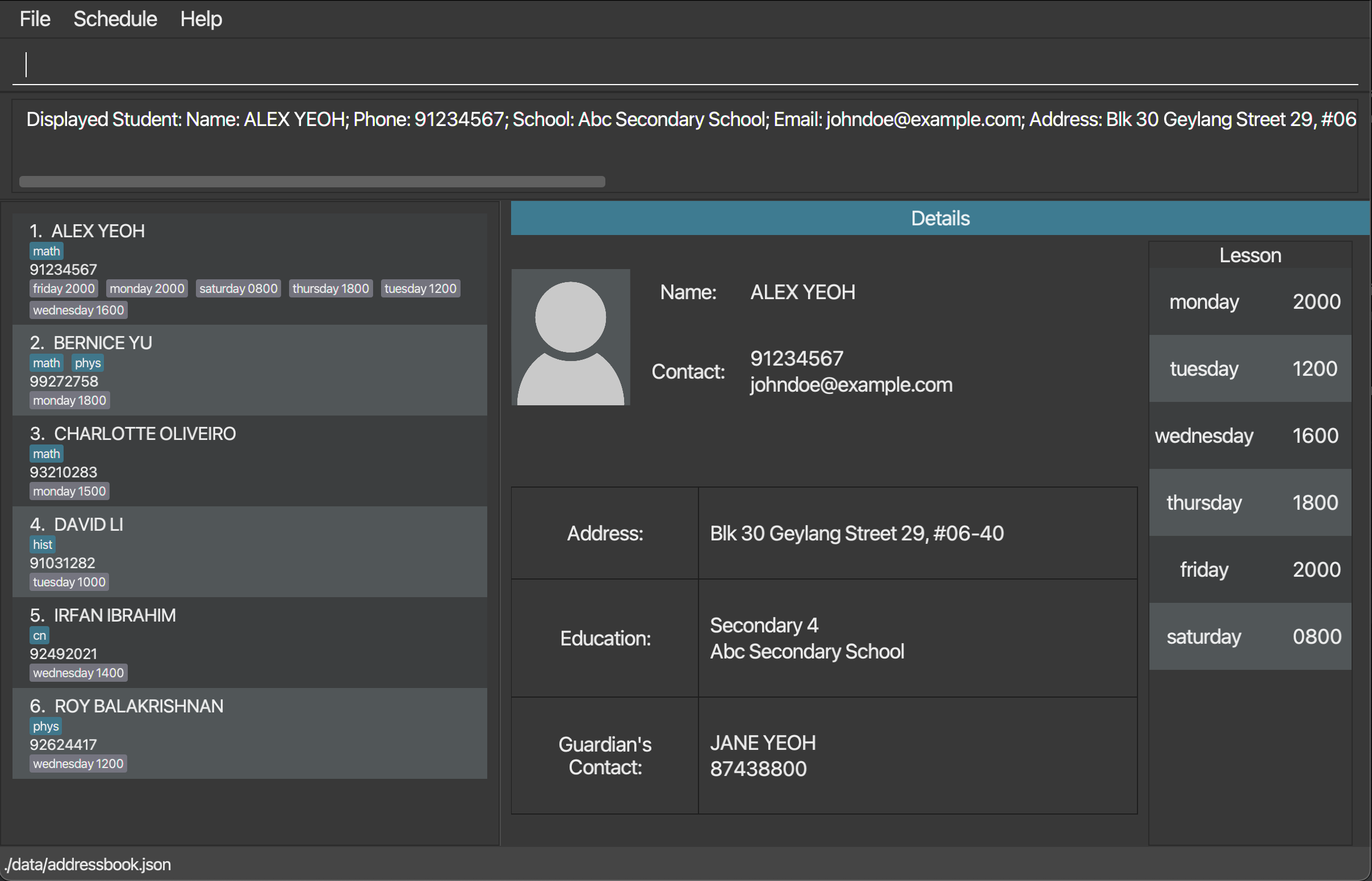This screenshot has width=1372, height=881.
Task: Click Charlotte's monday 1500 lesson tag
Action: (x=69, y=492)
